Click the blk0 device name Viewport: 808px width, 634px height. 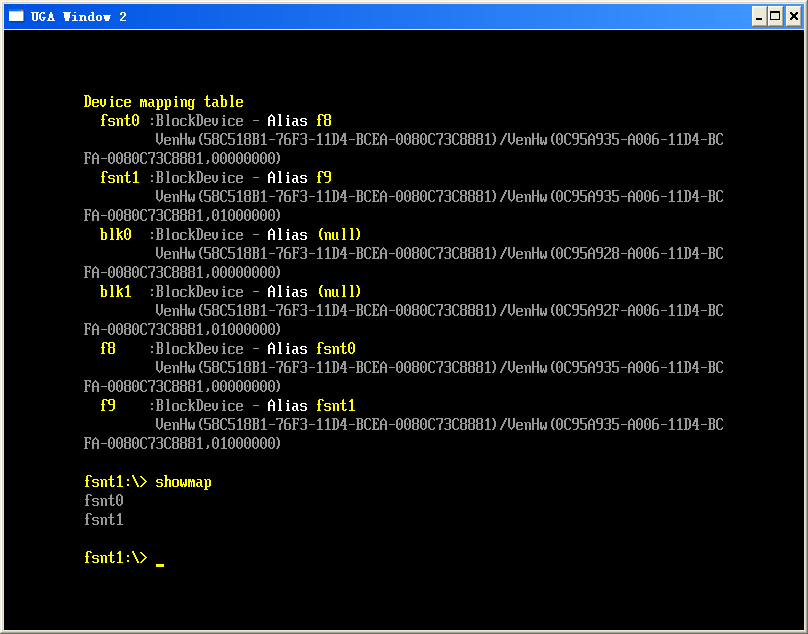115,235
